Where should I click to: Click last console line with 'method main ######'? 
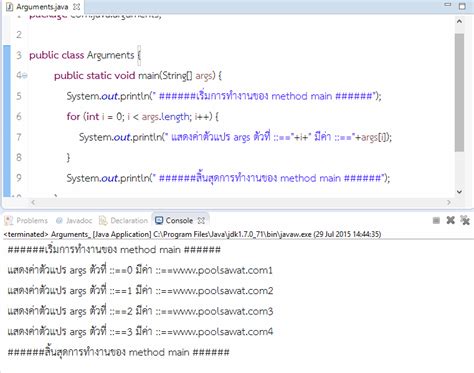118,352
